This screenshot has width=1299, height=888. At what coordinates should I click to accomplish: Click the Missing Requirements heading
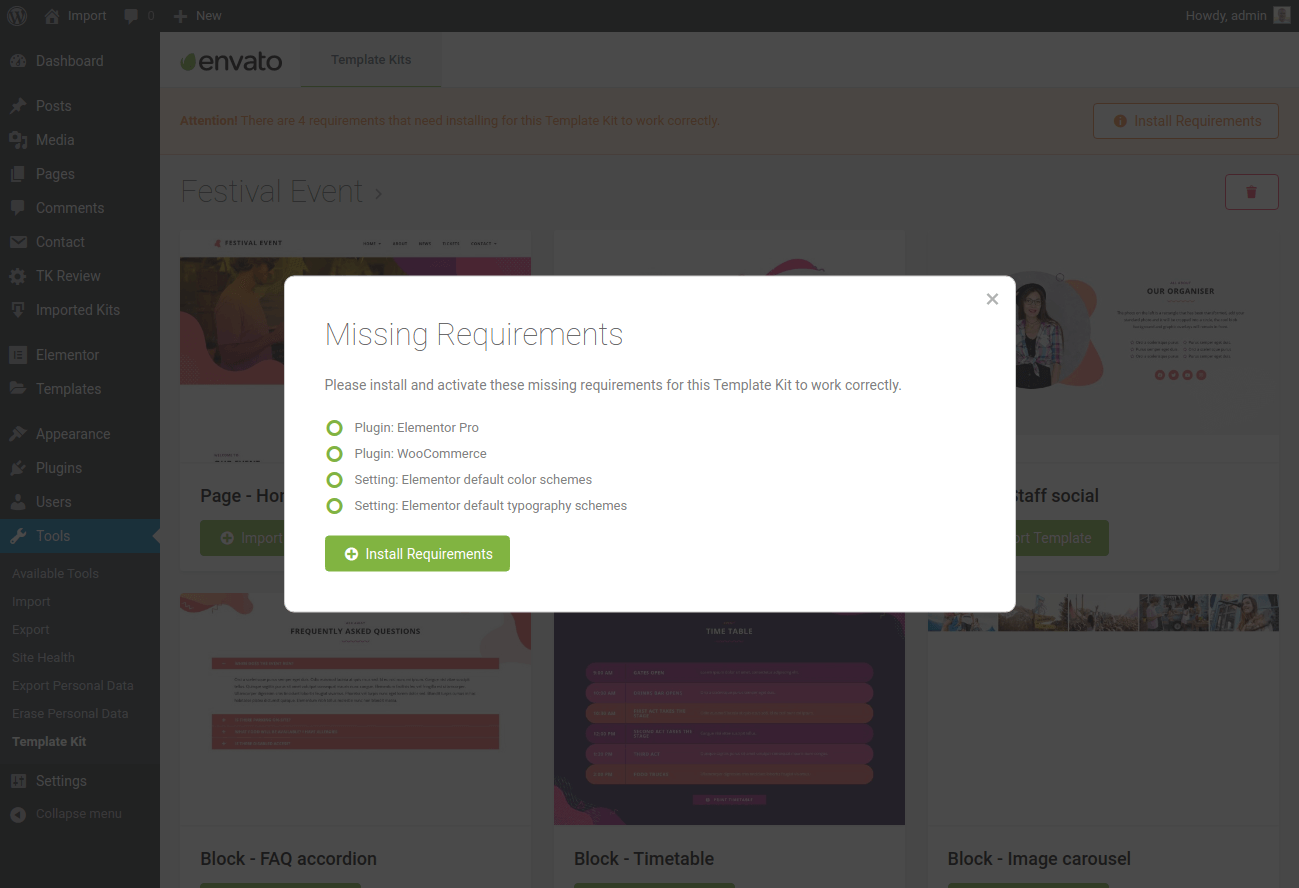(x=474, y=334)
